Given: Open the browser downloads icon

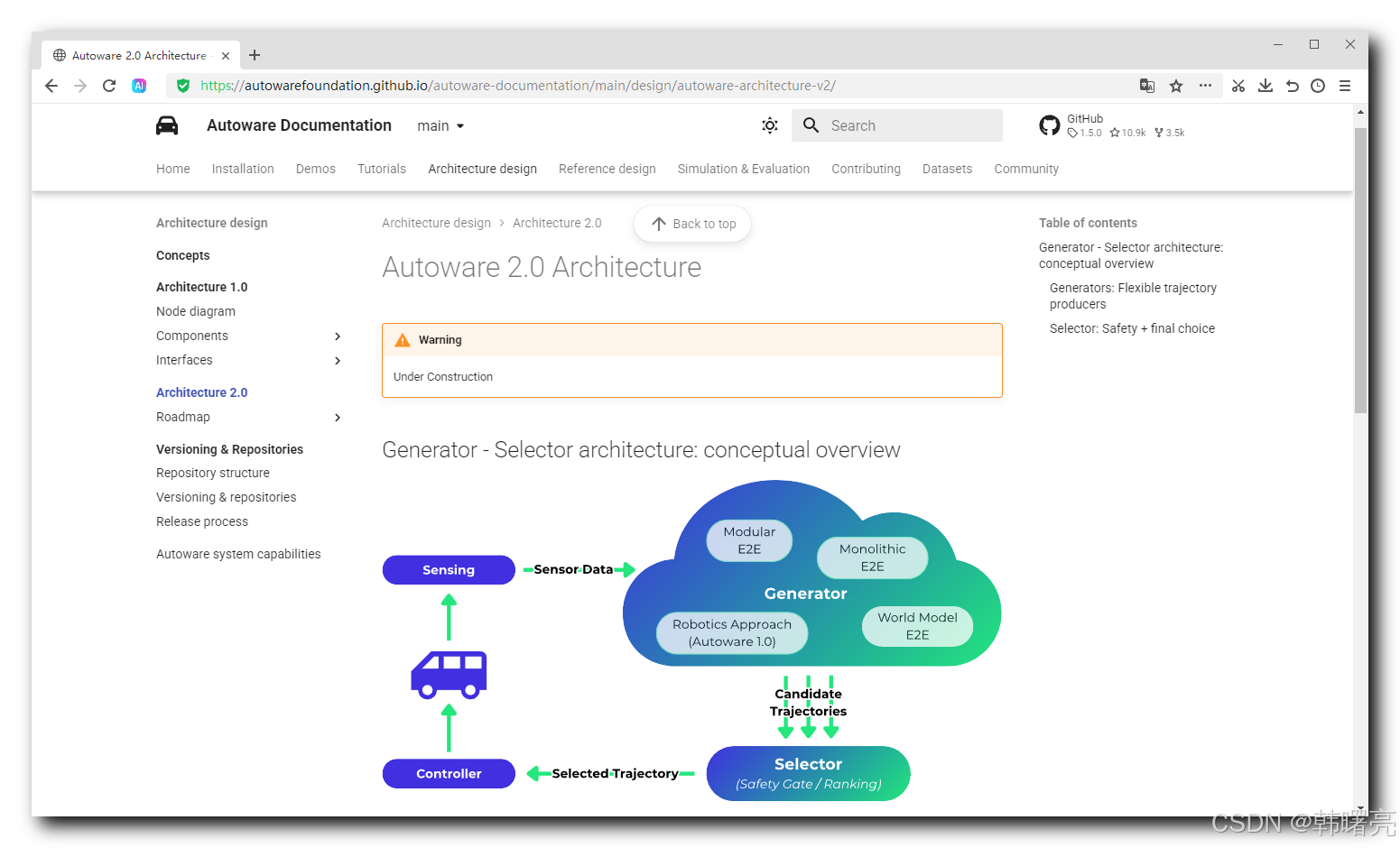Looking at the screenshot, I should pos(1266,86).
